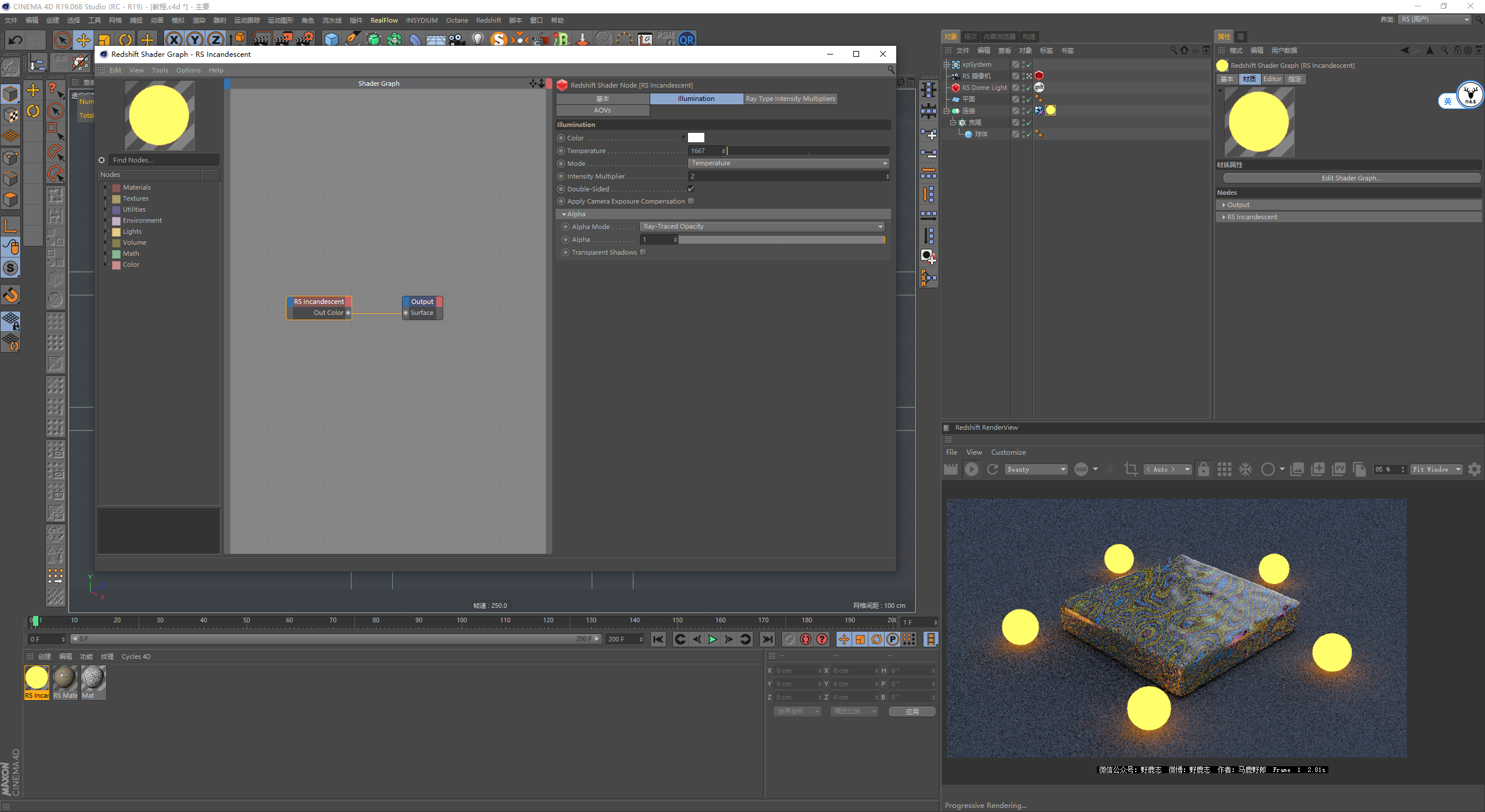The height and width of the screenshot is (812, 1485).
Task: Click the Cube primitive icon
Action: pos(331,39)
